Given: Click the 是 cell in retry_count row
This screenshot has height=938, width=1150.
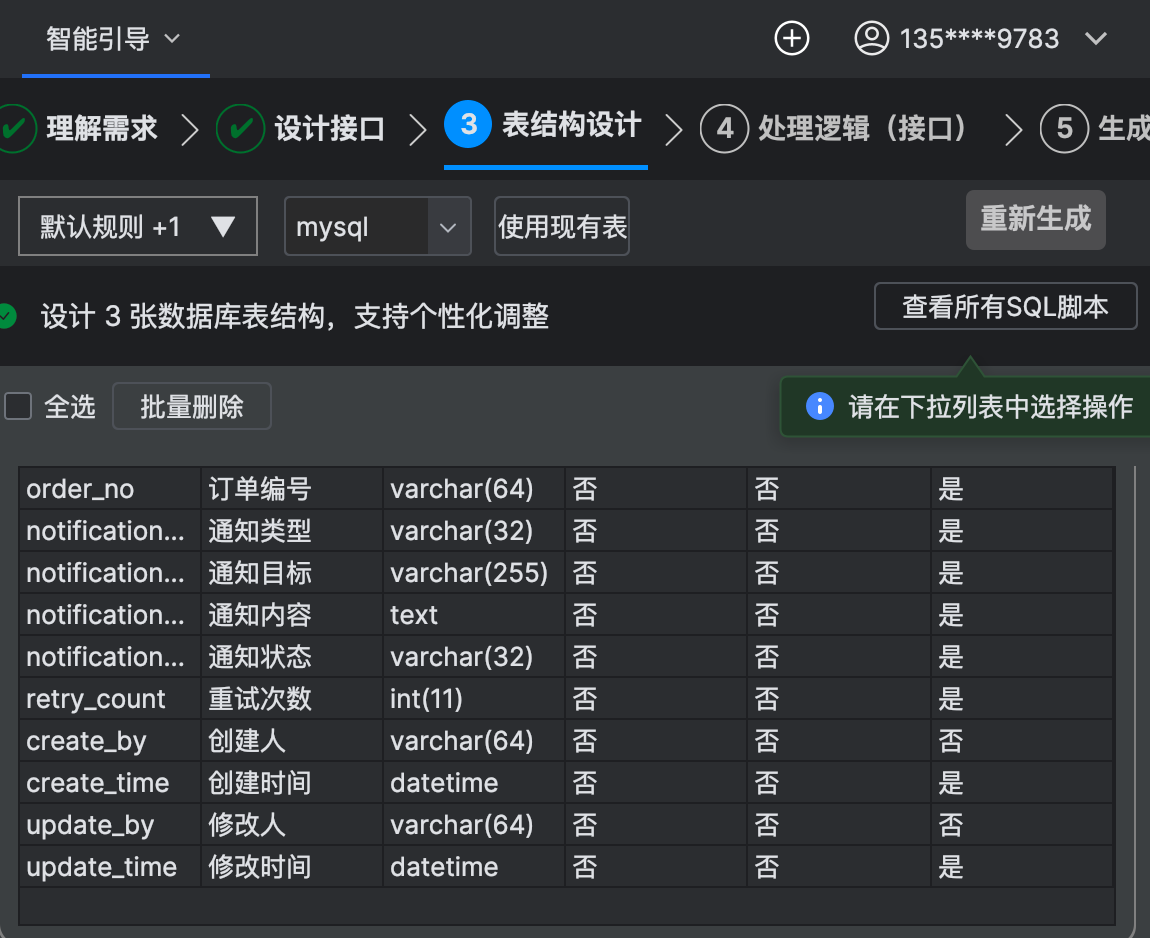Looking at the screenshot, I should (x=1022, y=698).
